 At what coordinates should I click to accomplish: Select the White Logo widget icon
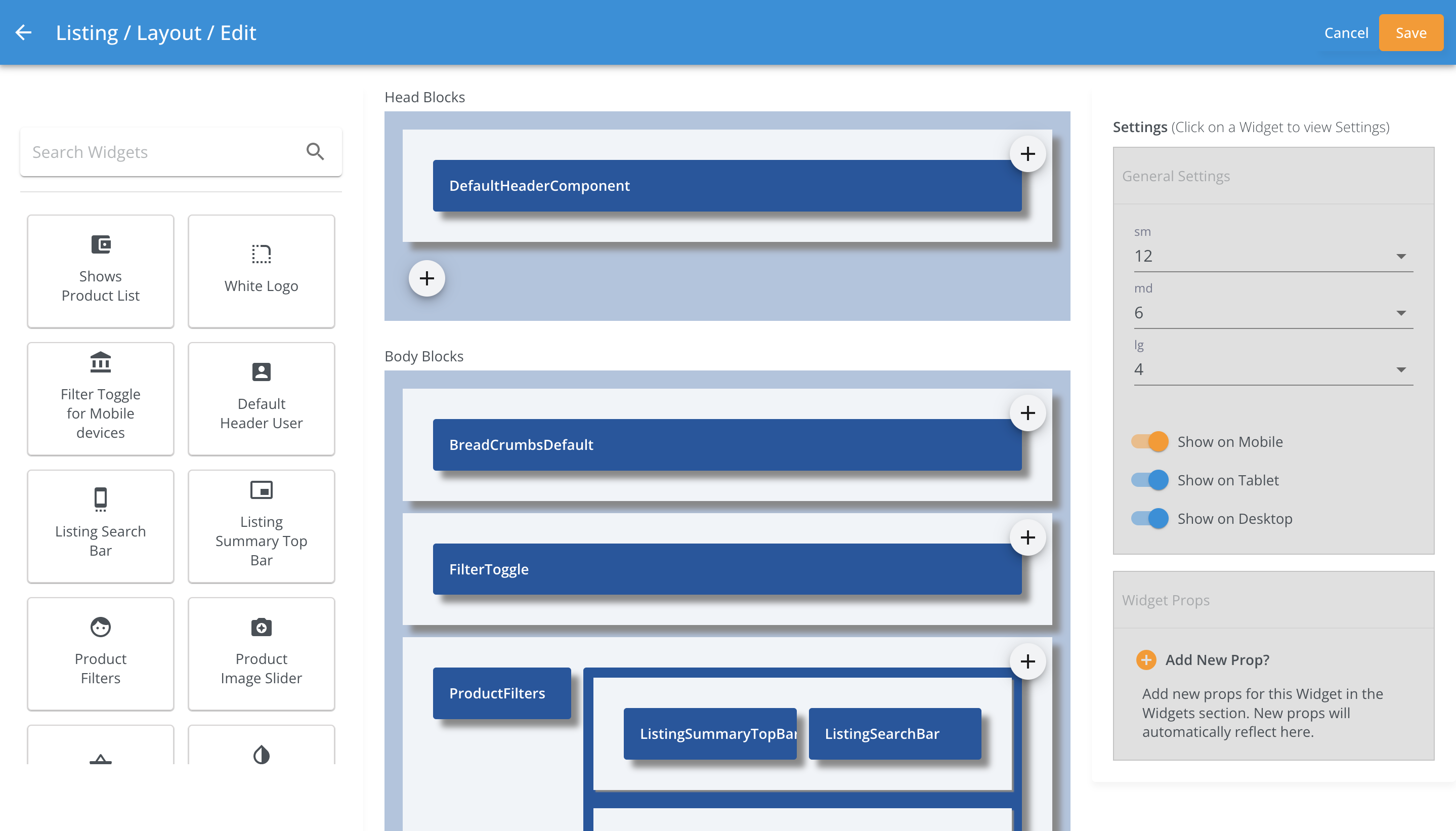click(x=262, y=254)
